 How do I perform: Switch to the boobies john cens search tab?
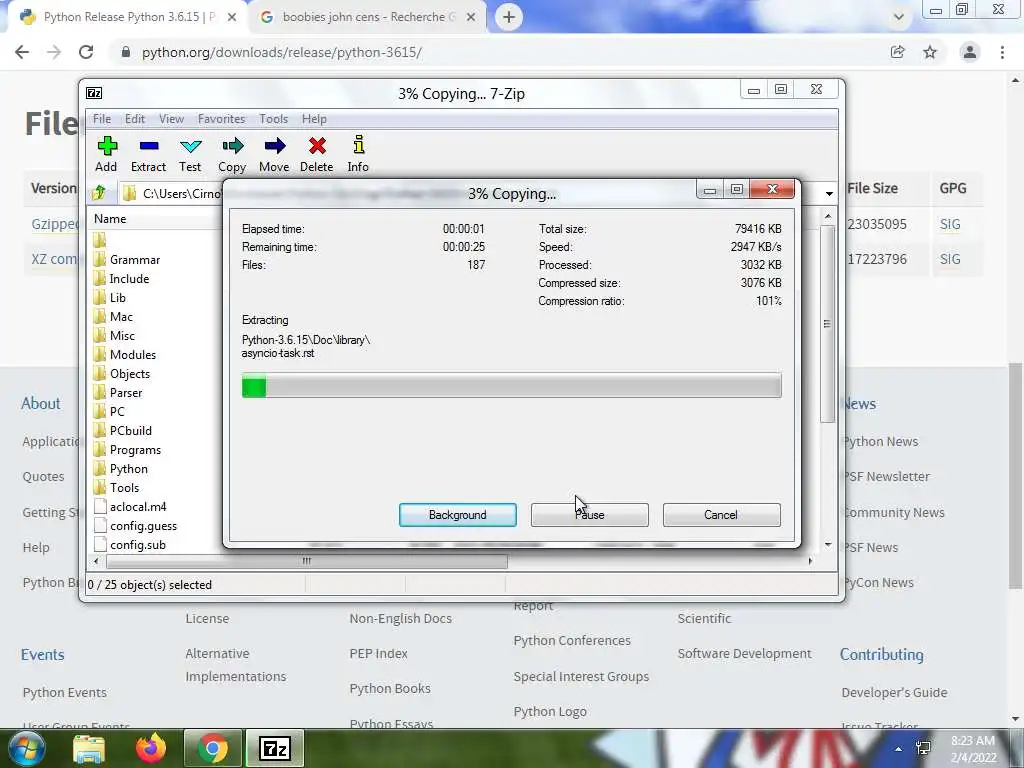(x=368, y=17)
